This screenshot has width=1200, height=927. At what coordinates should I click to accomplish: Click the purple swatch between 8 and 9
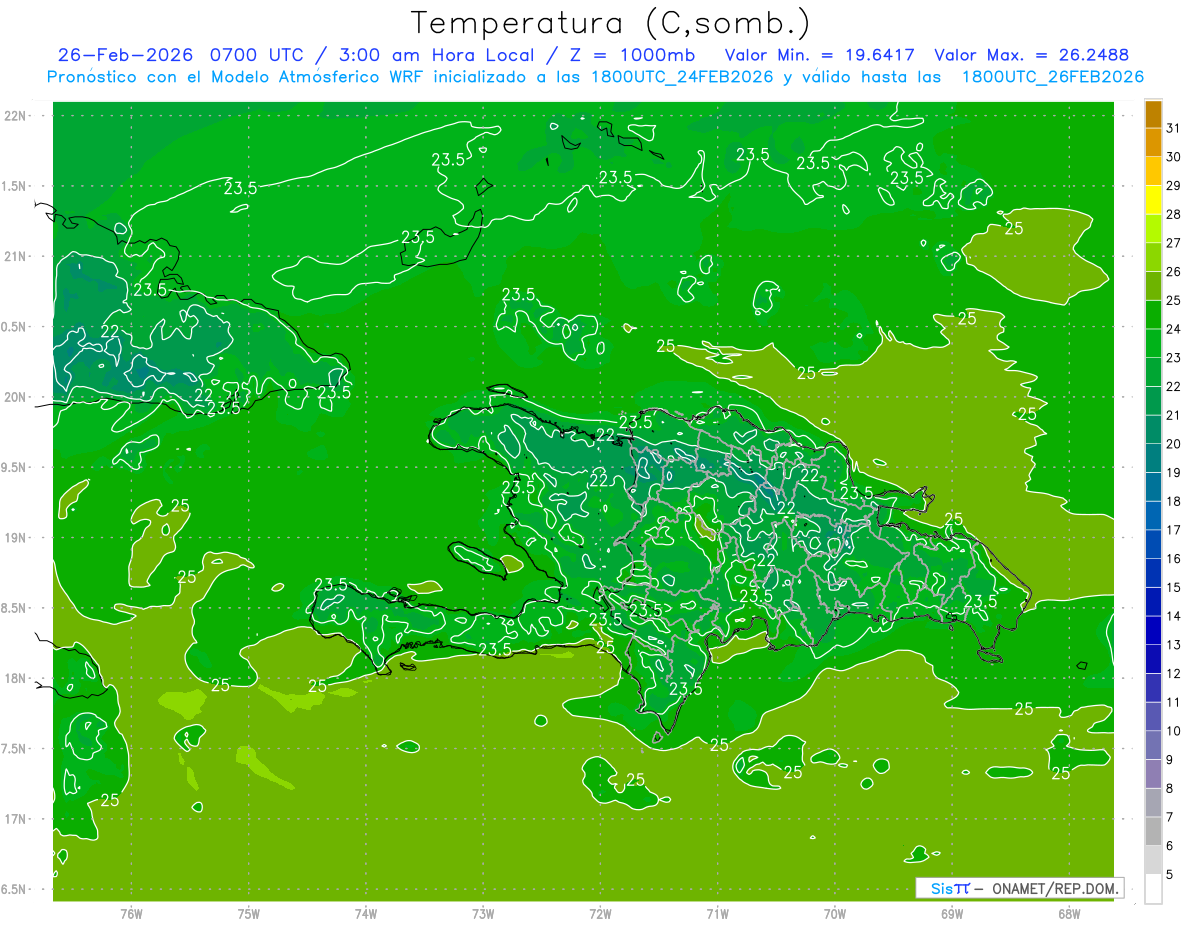[1153, 774]
